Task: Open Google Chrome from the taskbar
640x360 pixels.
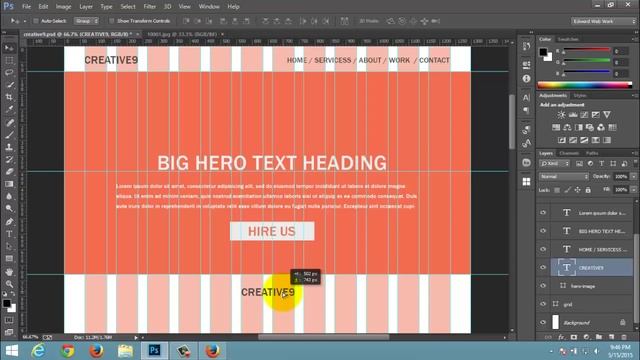Action: click(68, 351)
